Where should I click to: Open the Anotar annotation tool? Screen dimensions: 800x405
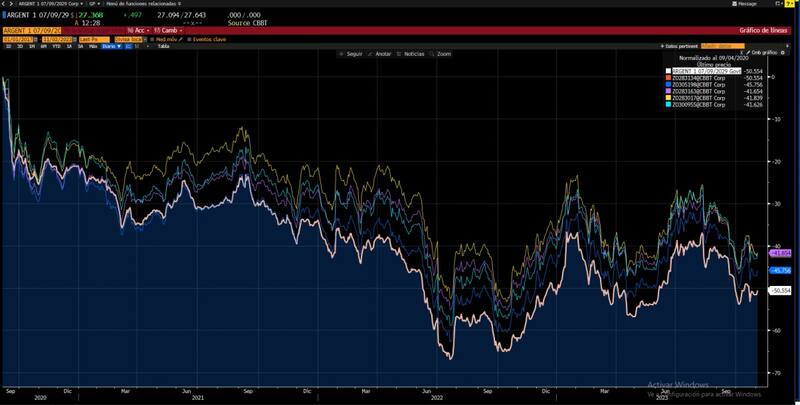381,53
